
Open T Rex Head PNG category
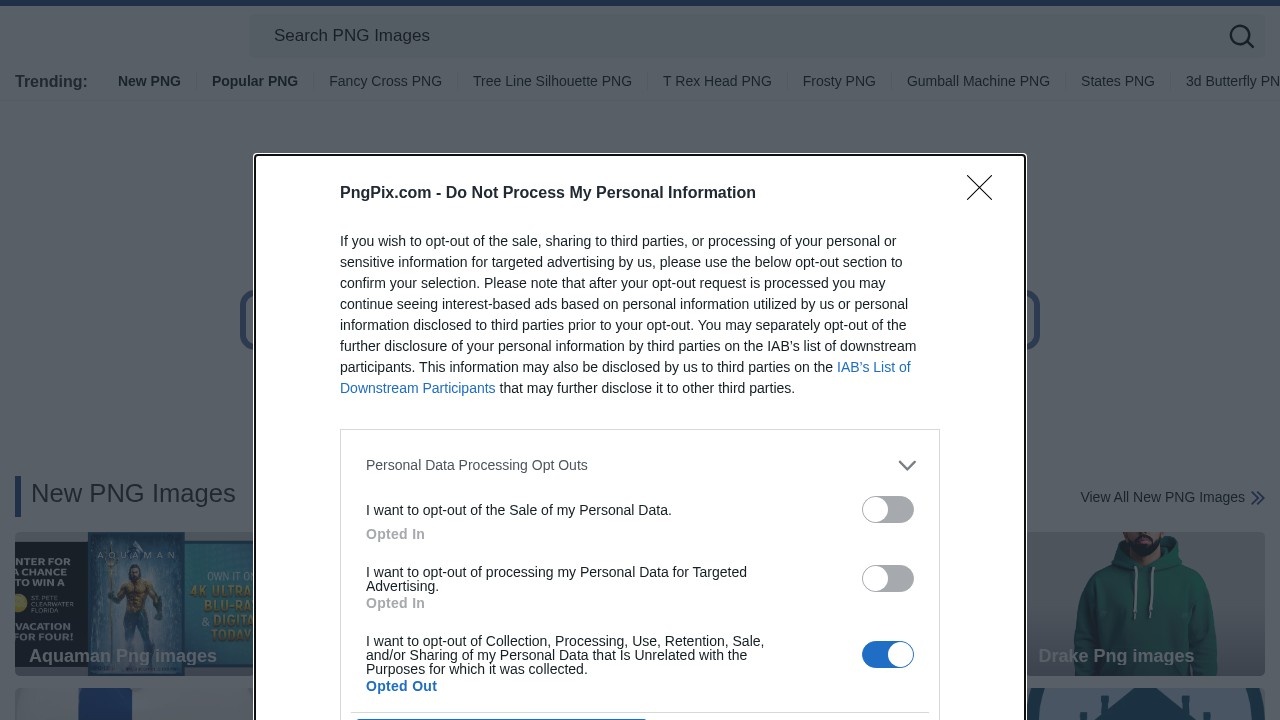point(717,81)
